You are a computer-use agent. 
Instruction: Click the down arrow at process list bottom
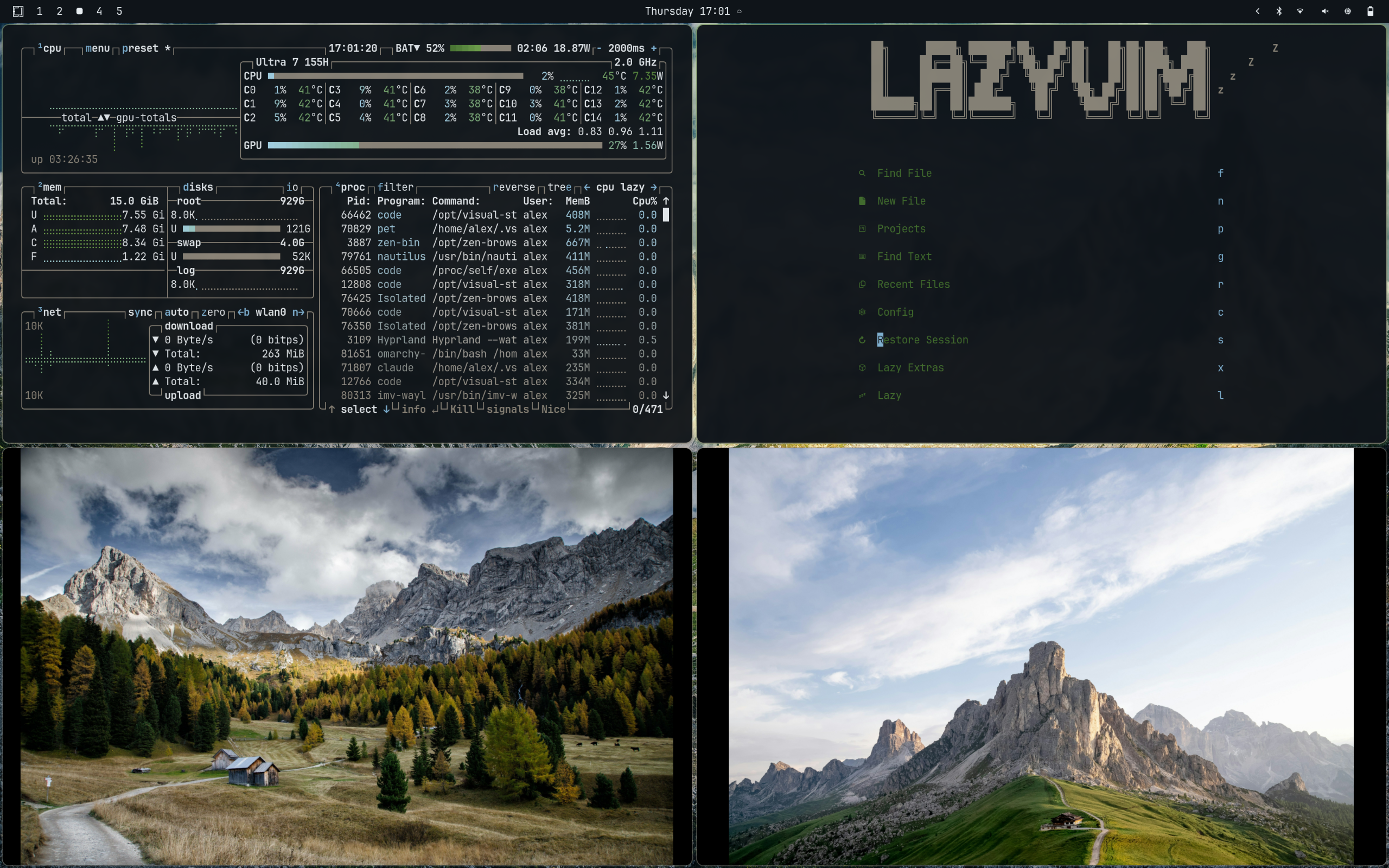(666, 395)
